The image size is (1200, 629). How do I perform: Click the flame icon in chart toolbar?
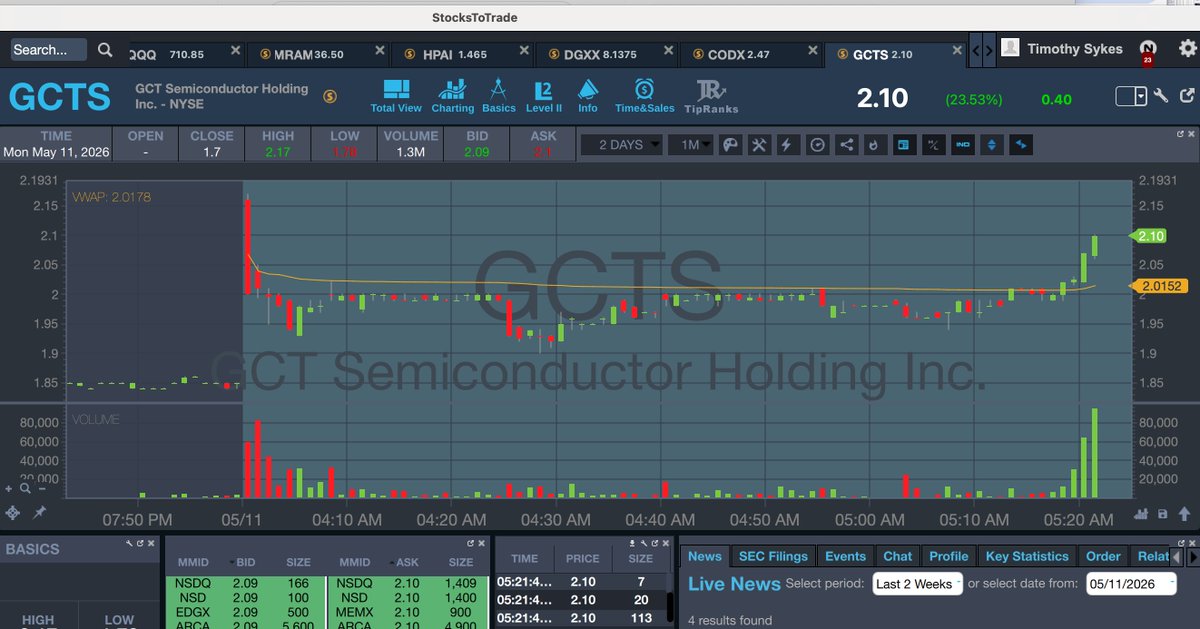pyautogui.click(x=874, y=145)
